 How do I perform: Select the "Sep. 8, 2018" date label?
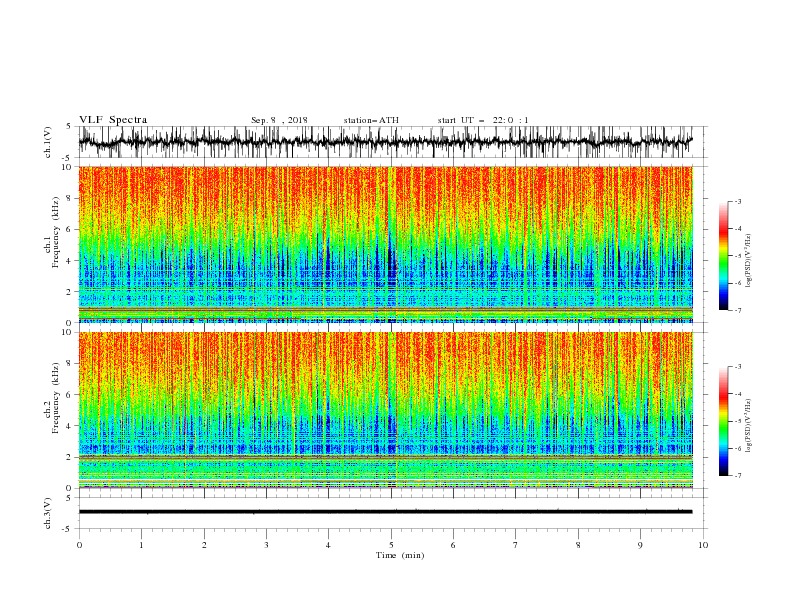pyautogui.click(x=279, y=120)
